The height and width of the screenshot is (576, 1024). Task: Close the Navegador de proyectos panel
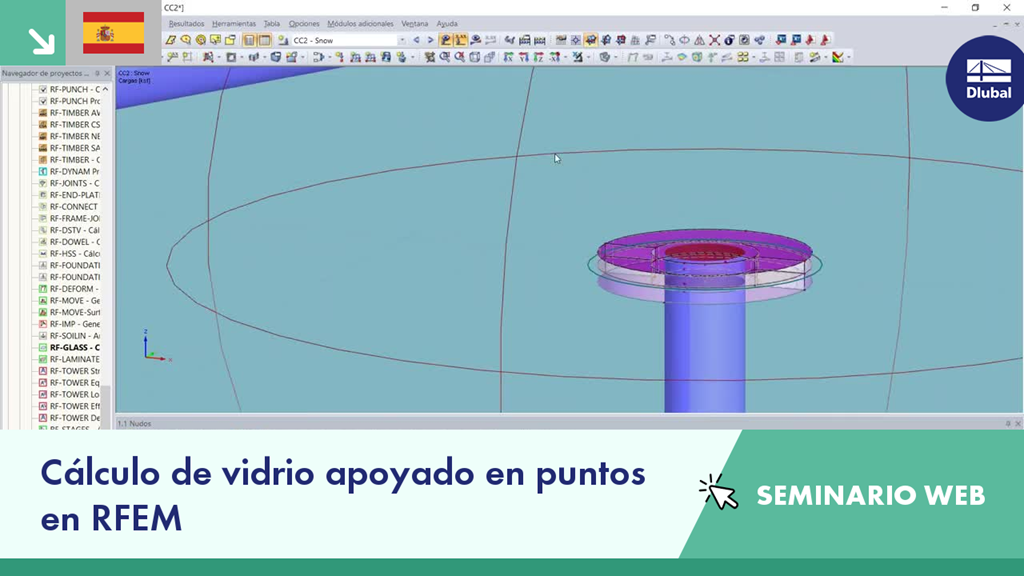pos(107,73)
